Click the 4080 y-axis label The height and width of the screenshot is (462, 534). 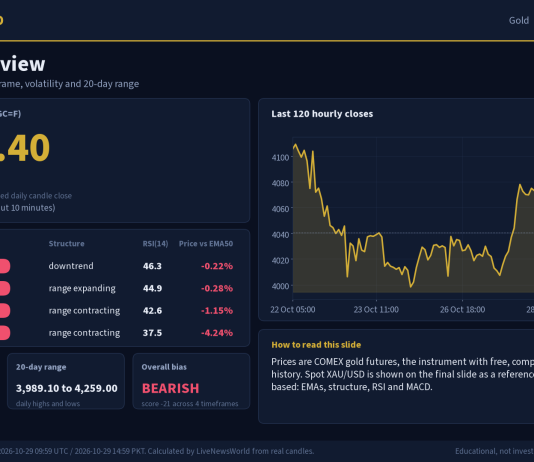point(280,183)
